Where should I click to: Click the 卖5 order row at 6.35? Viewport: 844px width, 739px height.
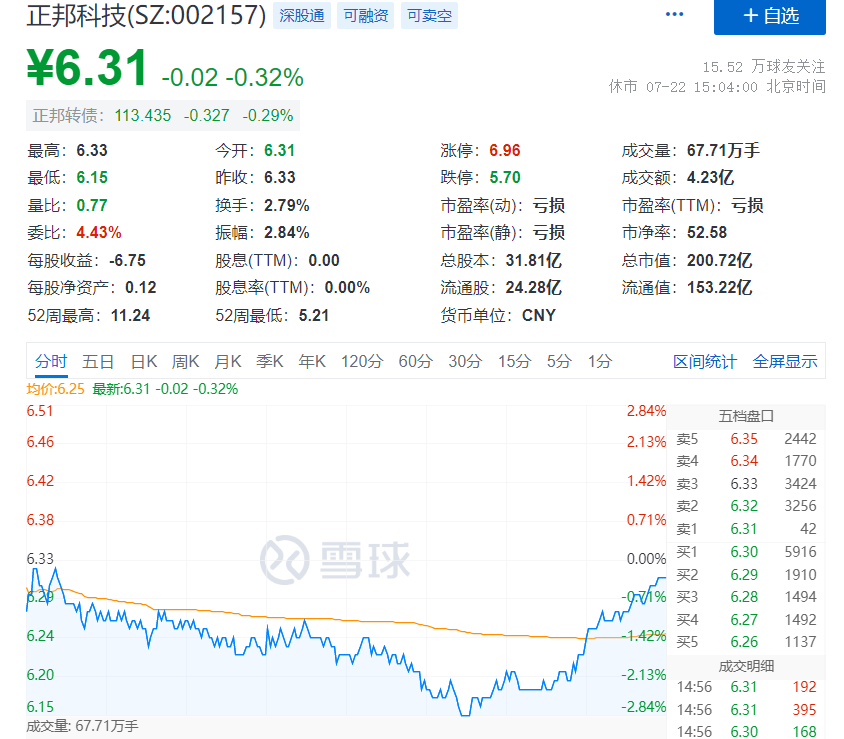(x=746, y=439)
